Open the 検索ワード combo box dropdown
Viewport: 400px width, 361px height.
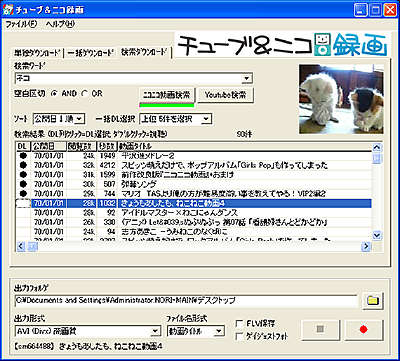pos(246,78)
